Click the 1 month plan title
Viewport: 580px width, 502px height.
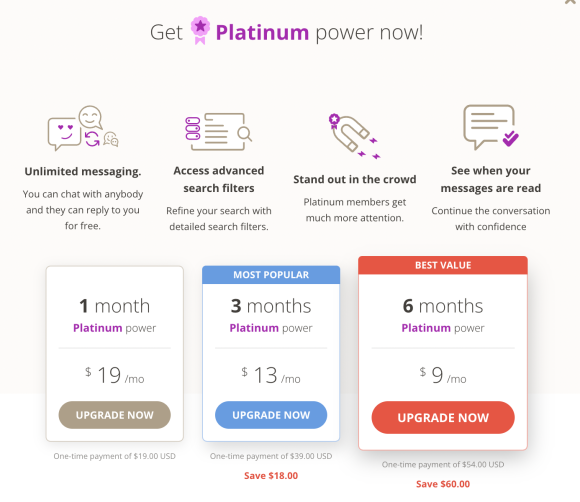pos(115,306)
